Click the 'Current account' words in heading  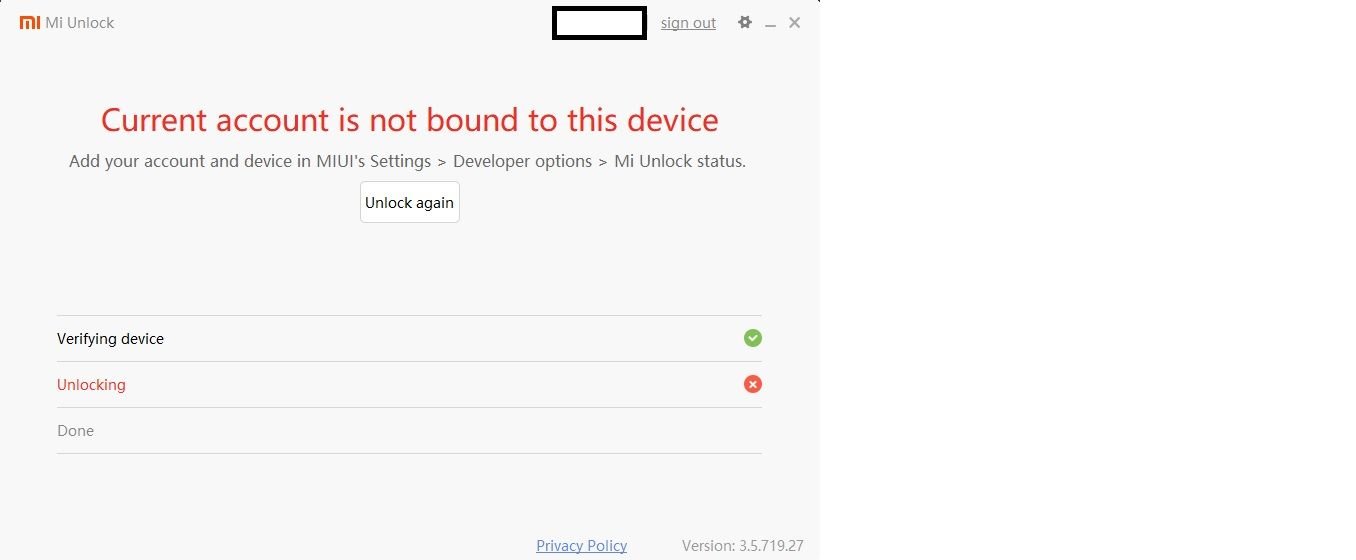pos(216,120)
